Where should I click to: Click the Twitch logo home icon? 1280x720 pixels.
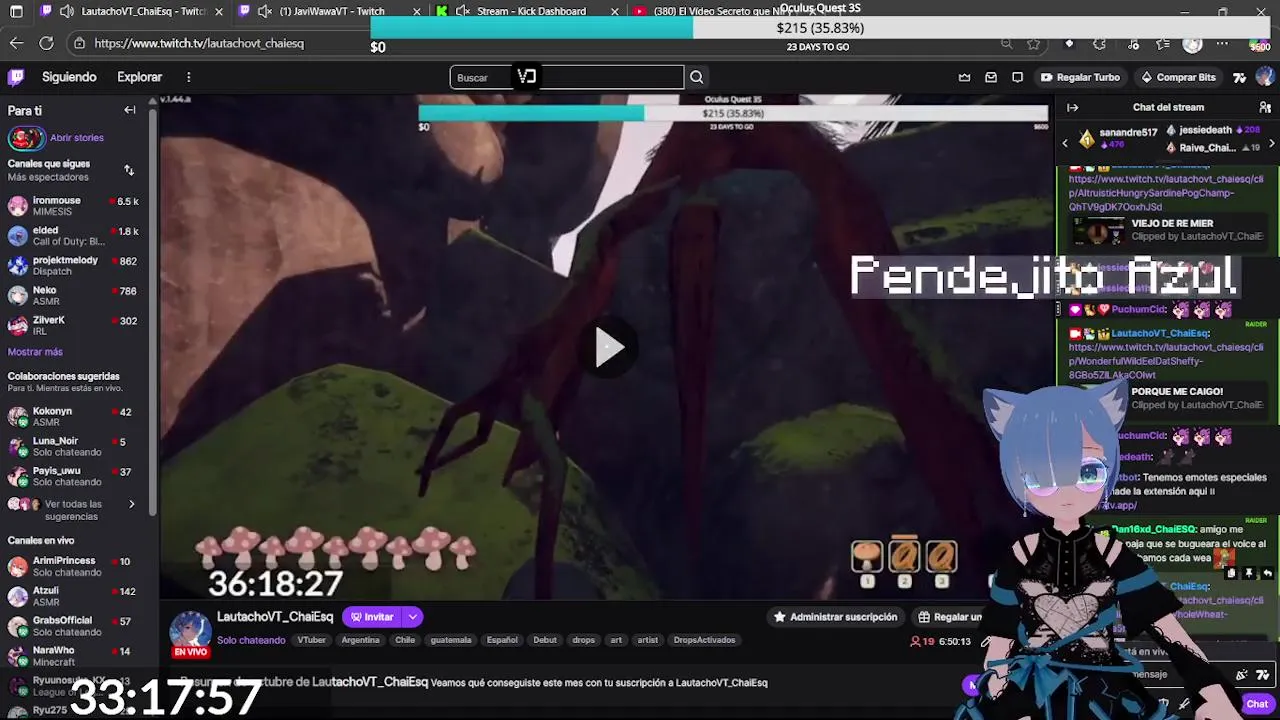[16, 77]
